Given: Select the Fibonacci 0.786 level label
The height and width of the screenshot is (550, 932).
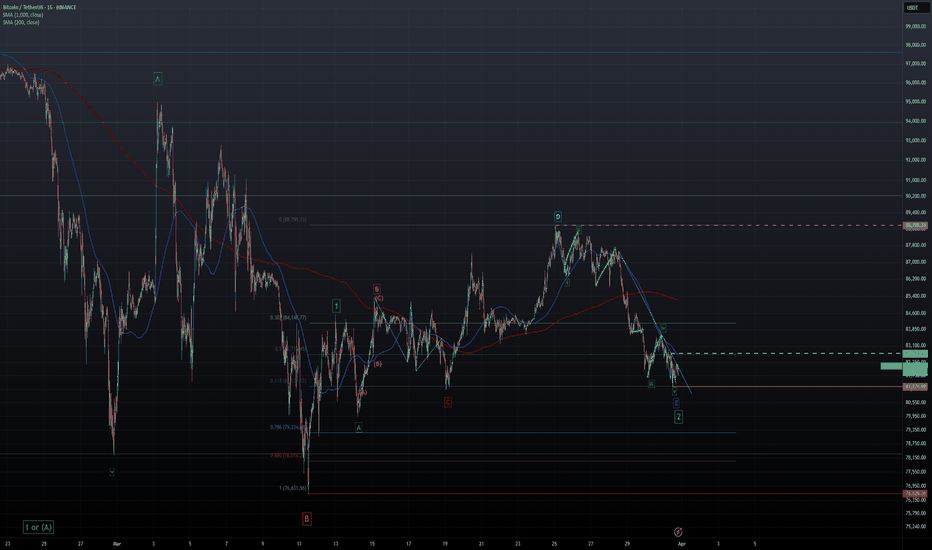Looking at the screenshot, I should tap(288, 427).
